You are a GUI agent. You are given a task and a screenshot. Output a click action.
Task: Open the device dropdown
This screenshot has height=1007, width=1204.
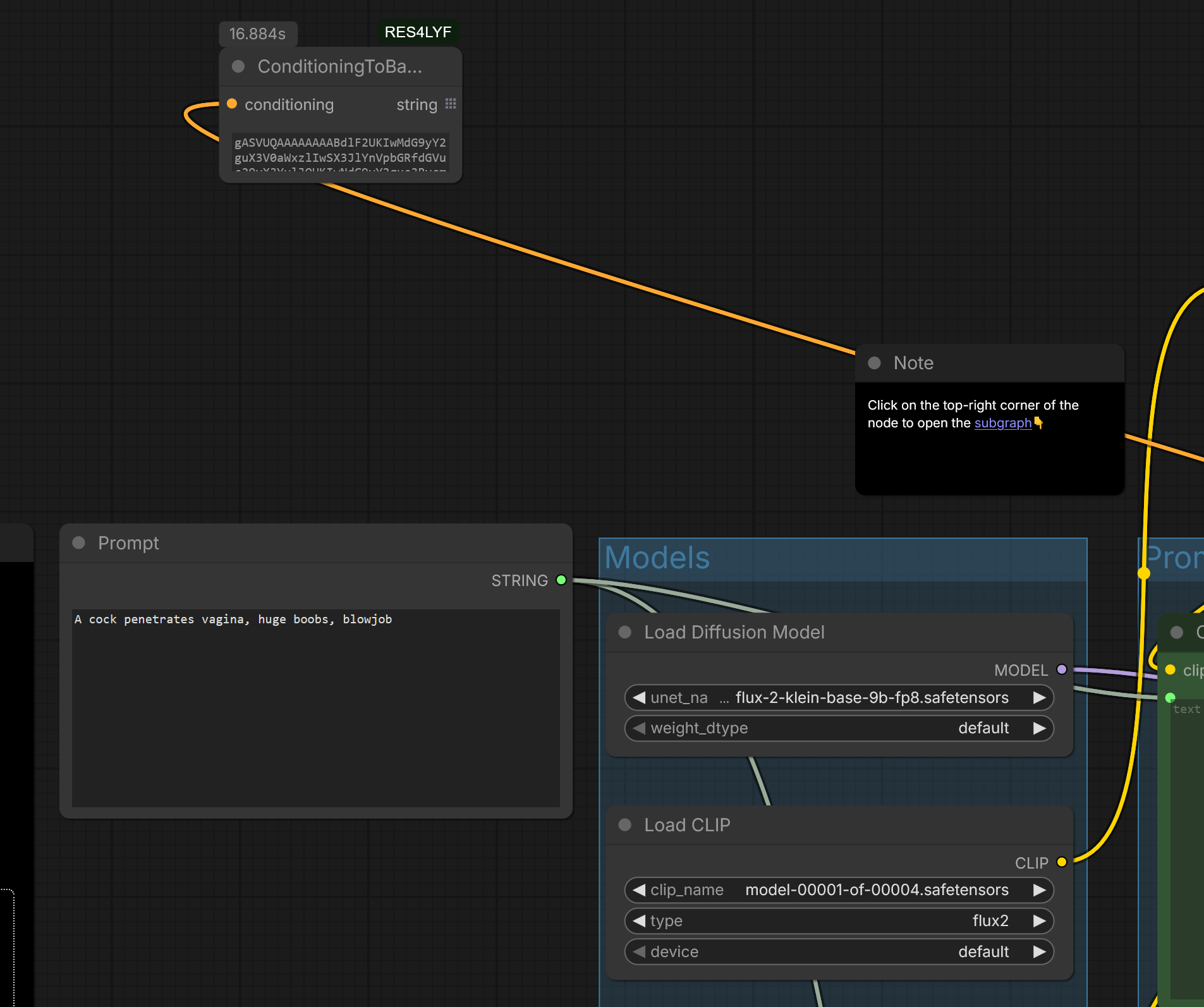pyautogui.click(x=839, y=951)
